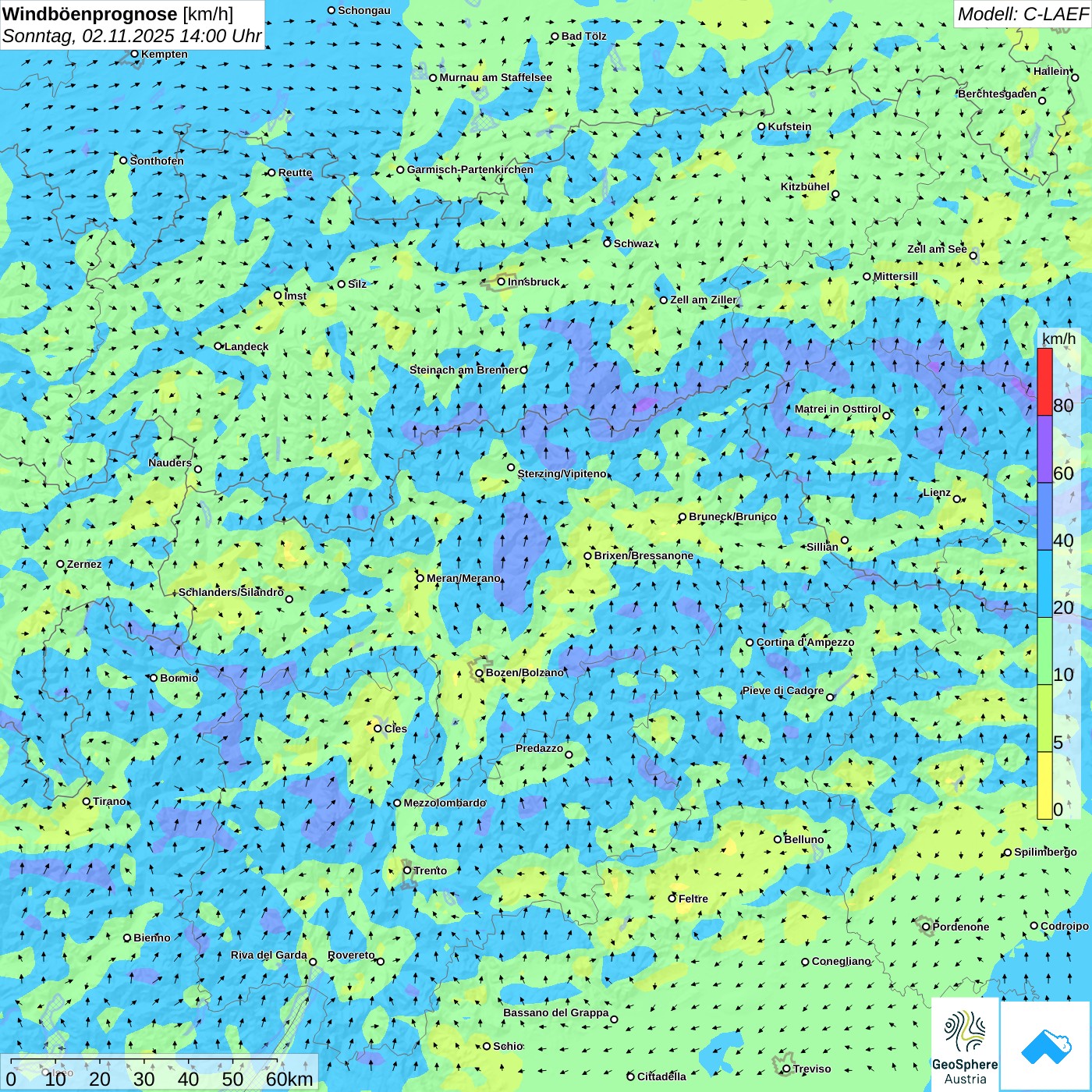Click the blue cloud logo icon
This screenshot has width=1092, height=1092.
1046,1047
